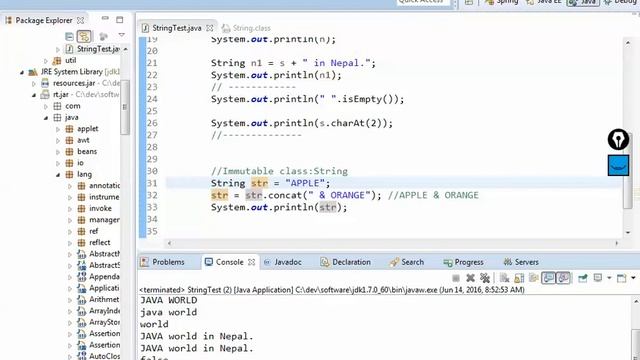Click 'JAVA WORLD' in console output

(169, 300)
